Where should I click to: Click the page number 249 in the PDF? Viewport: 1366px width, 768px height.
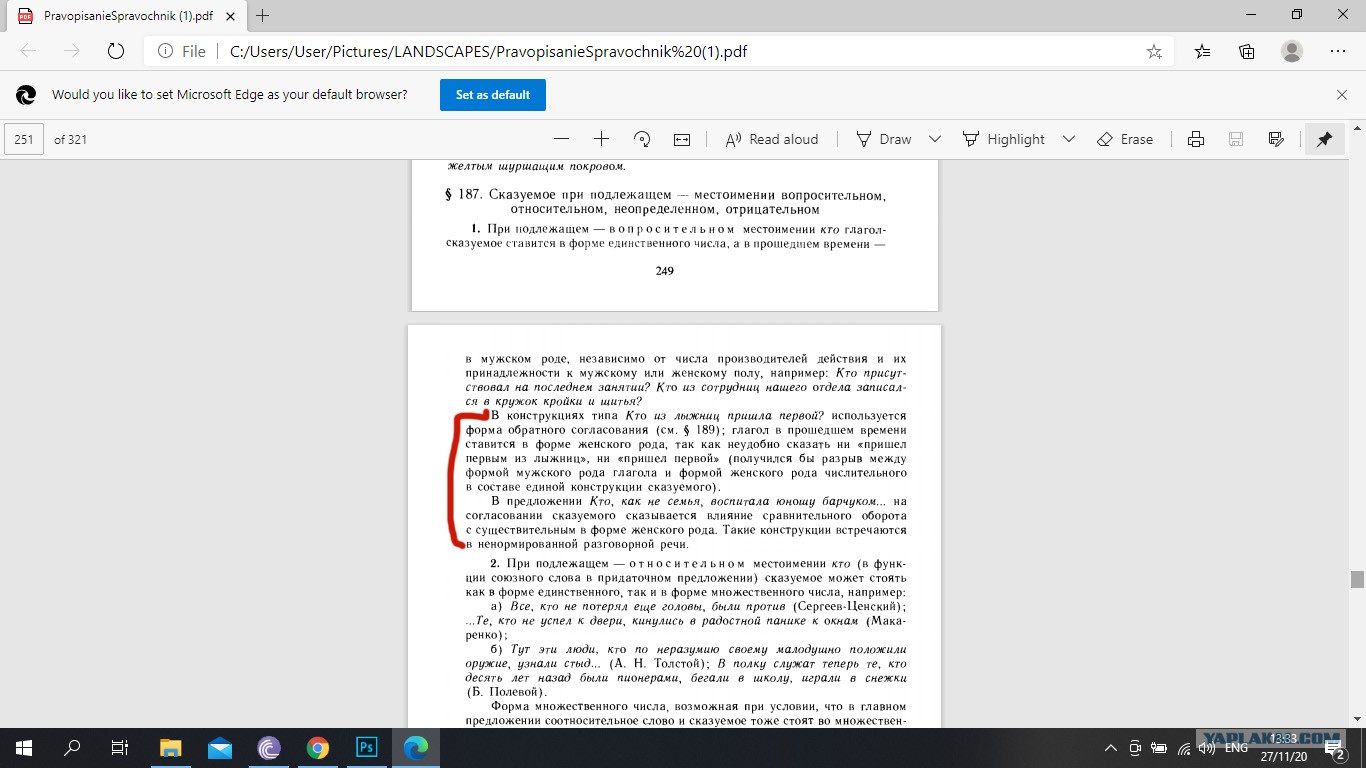click(664, 271)
